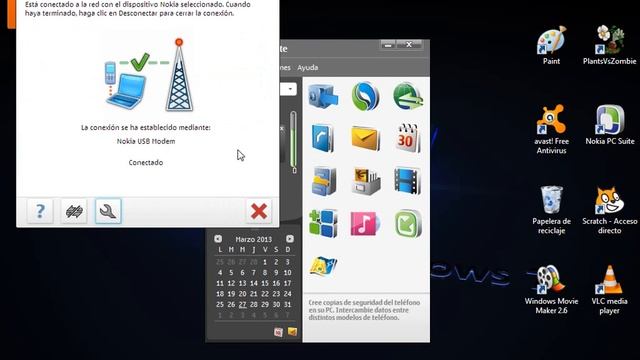Open Paint desktop shortcut
The width and height of the screenshot is (640, 360).
(x=551, y=45)
